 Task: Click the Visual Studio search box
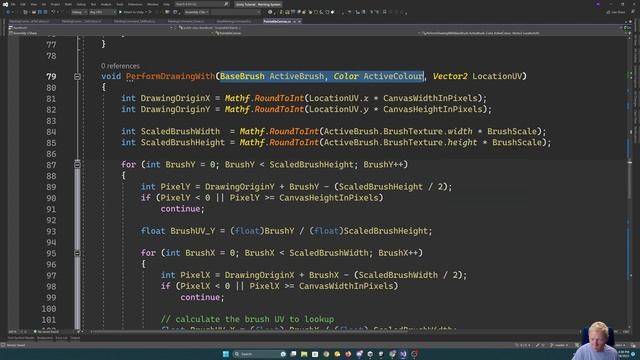click(202, 4)
